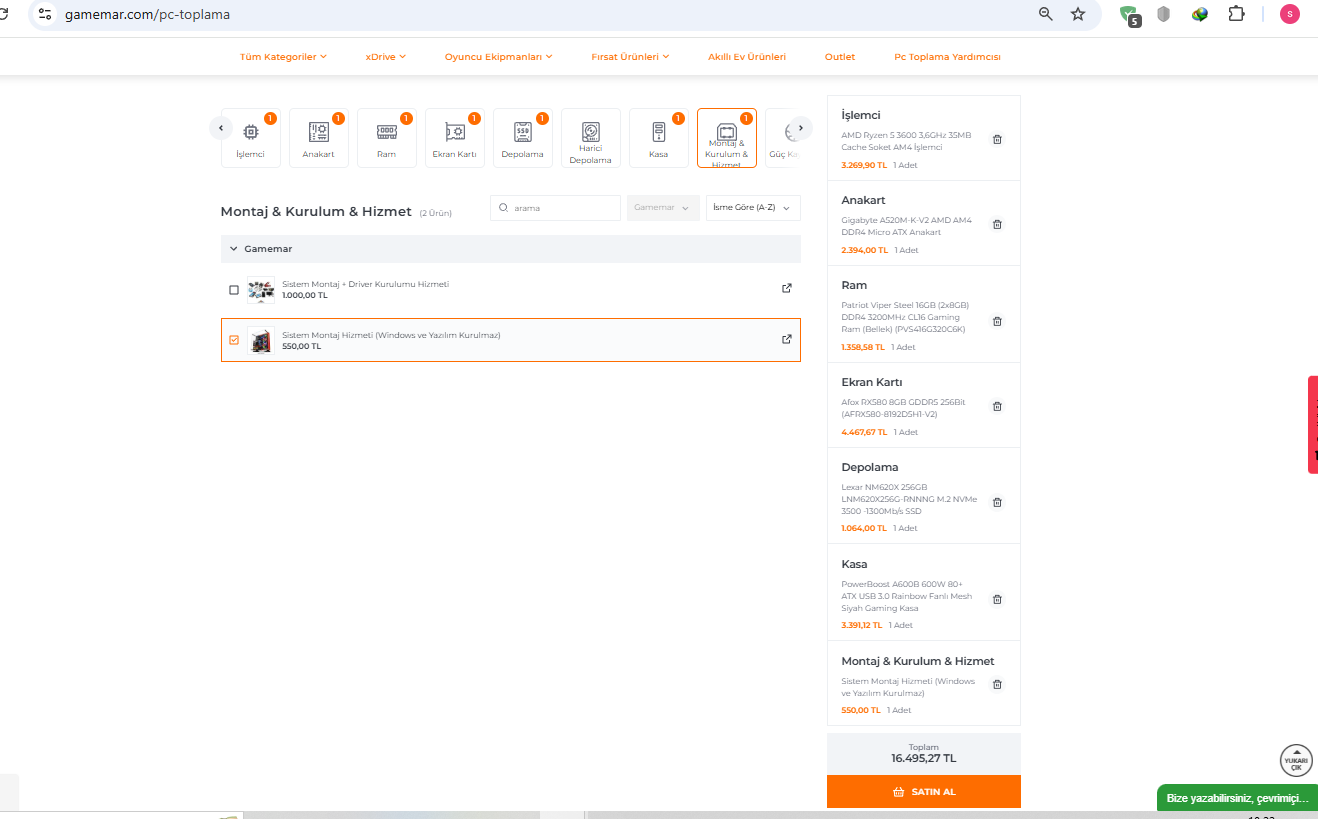The width and height of the screenshot is (1318, 819).
Task: Remove Ekran Kartı item with trash icon
Action: pyautogui.click(x=997, y=406)
